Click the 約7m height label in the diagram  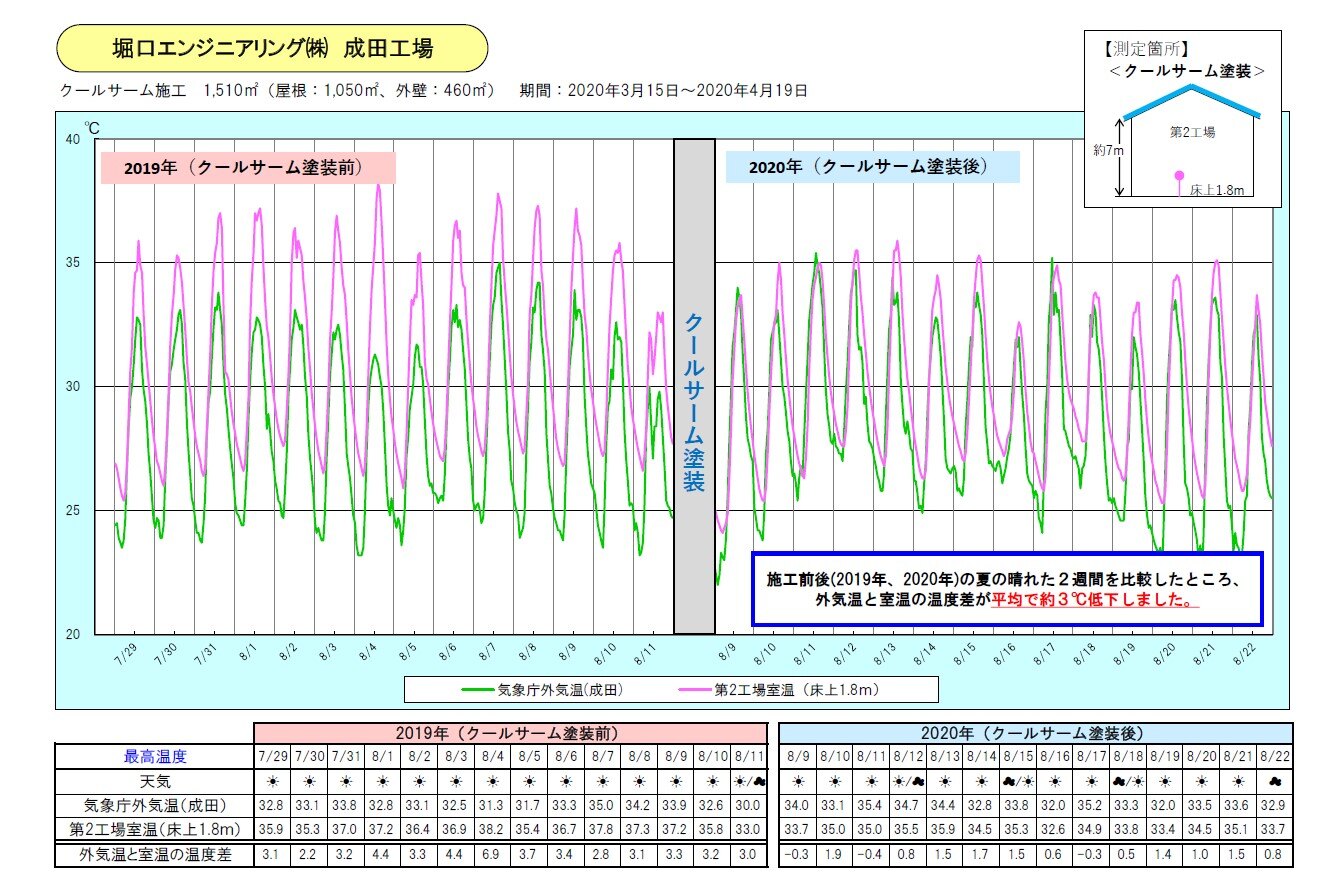tap(1108, 151)
